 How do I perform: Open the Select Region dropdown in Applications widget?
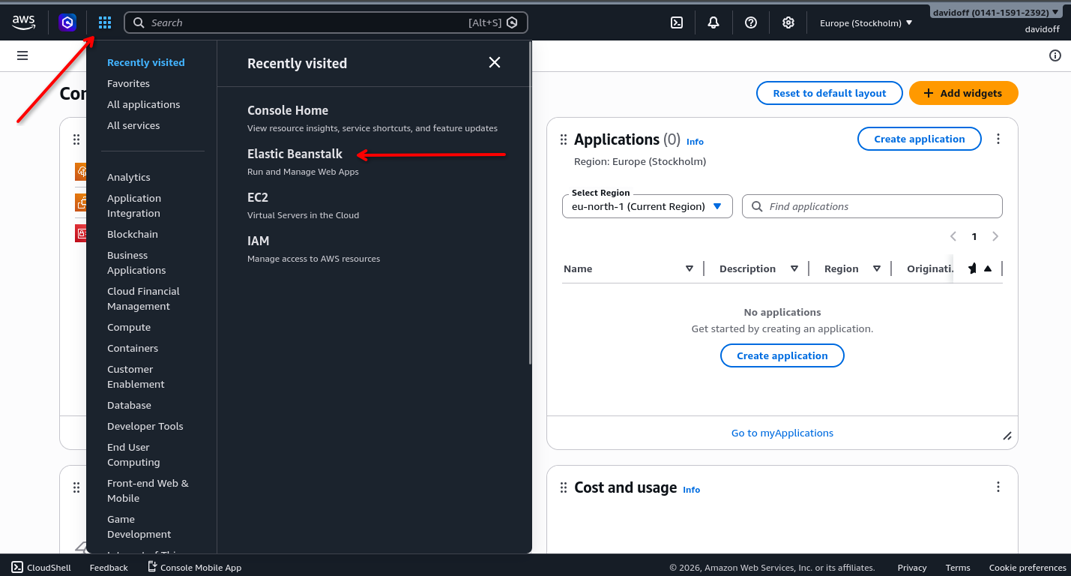point(647,206)
